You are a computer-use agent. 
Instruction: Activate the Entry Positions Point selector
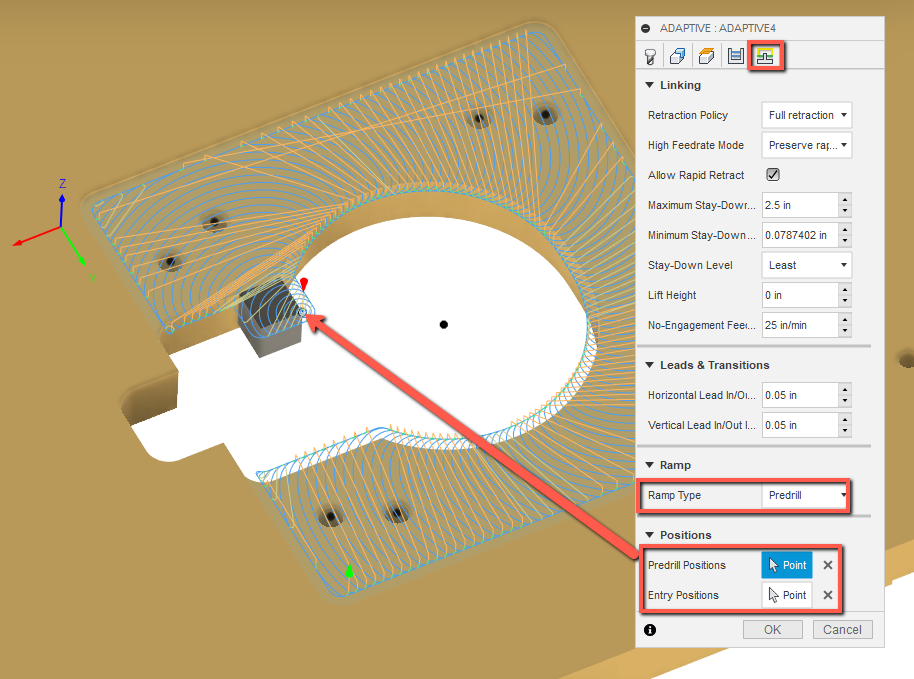tap(787, 595)
